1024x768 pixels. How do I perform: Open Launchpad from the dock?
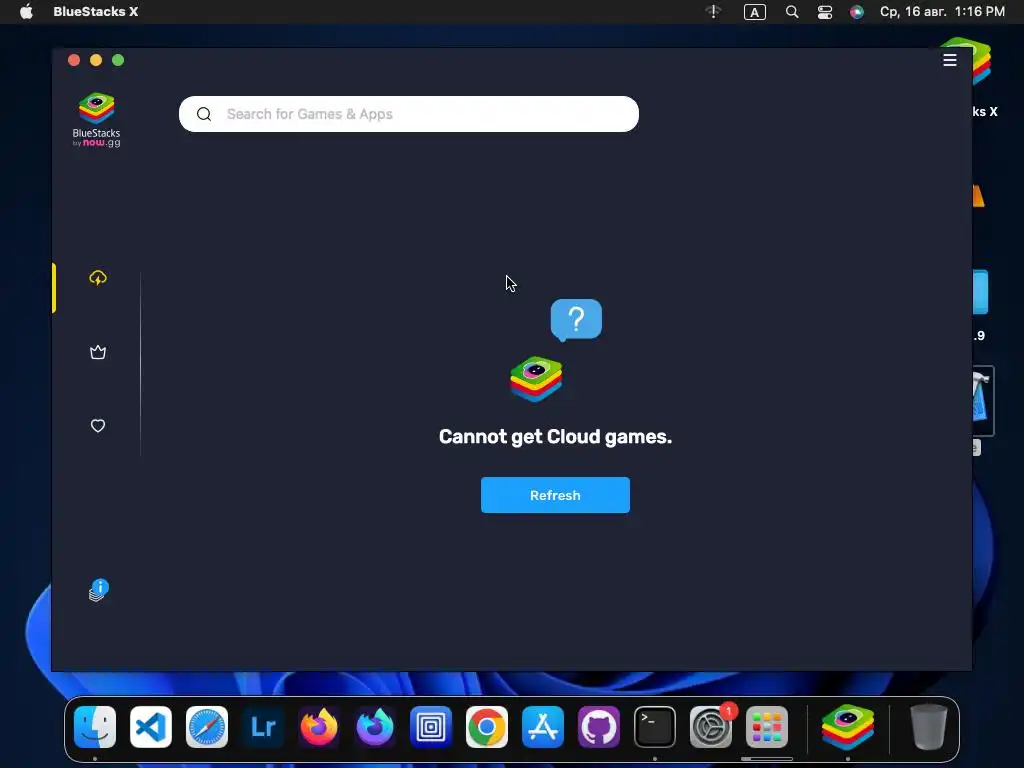click(x=767, y=727)
